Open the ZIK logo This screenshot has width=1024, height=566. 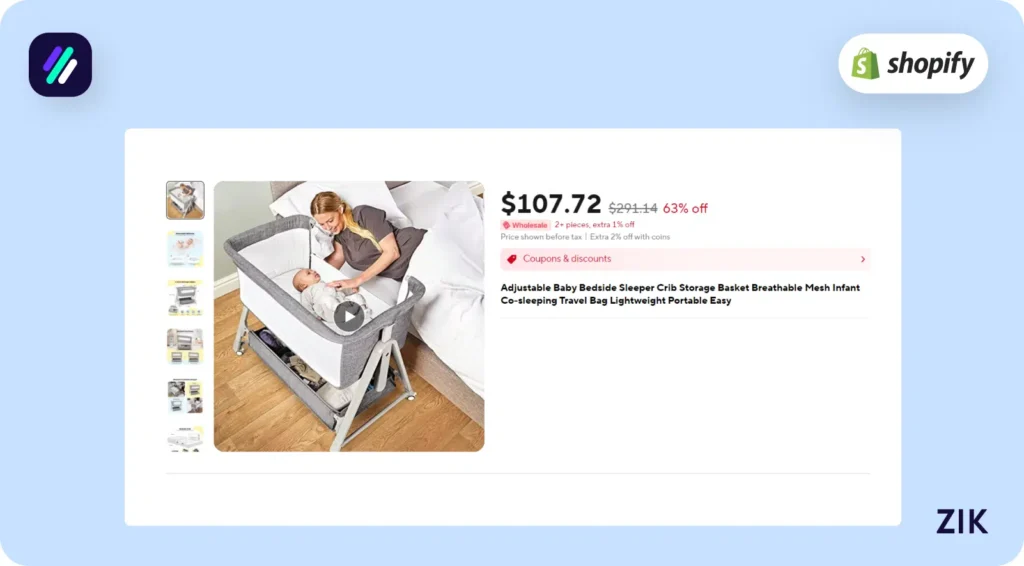(961, 522)
